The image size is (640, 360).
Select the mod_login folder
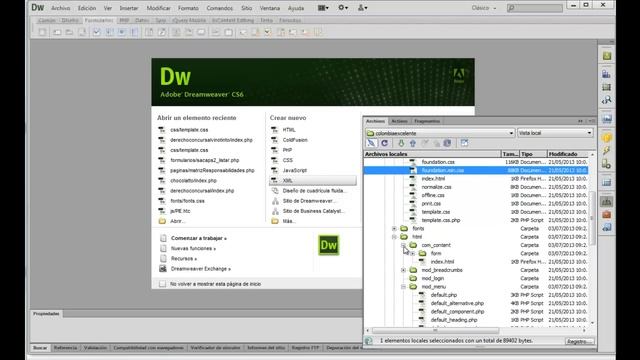point(433,278)
